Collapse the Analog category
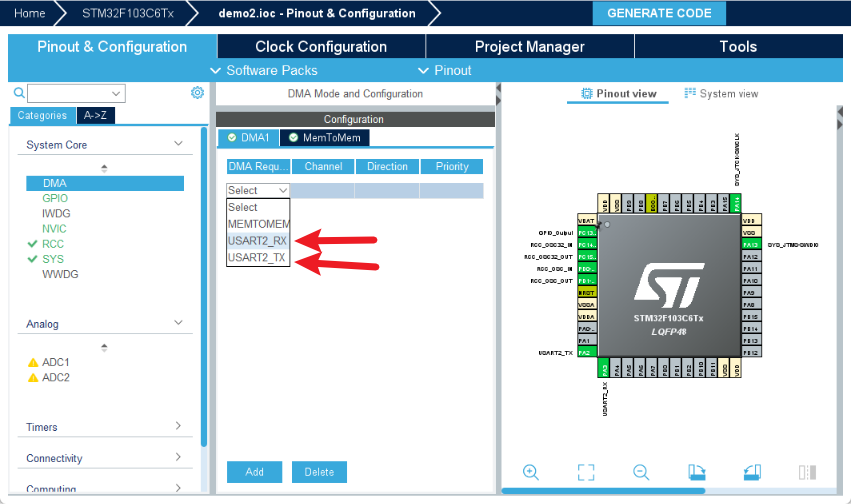 coord(178,323)
